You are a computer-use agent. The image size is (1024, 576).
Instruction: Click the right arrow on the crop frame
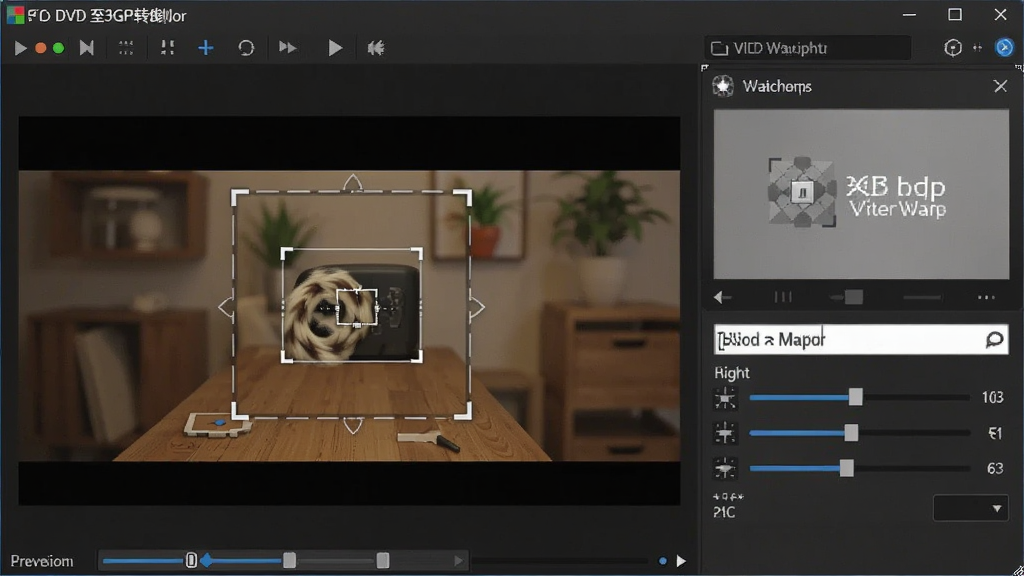[477, 307]
